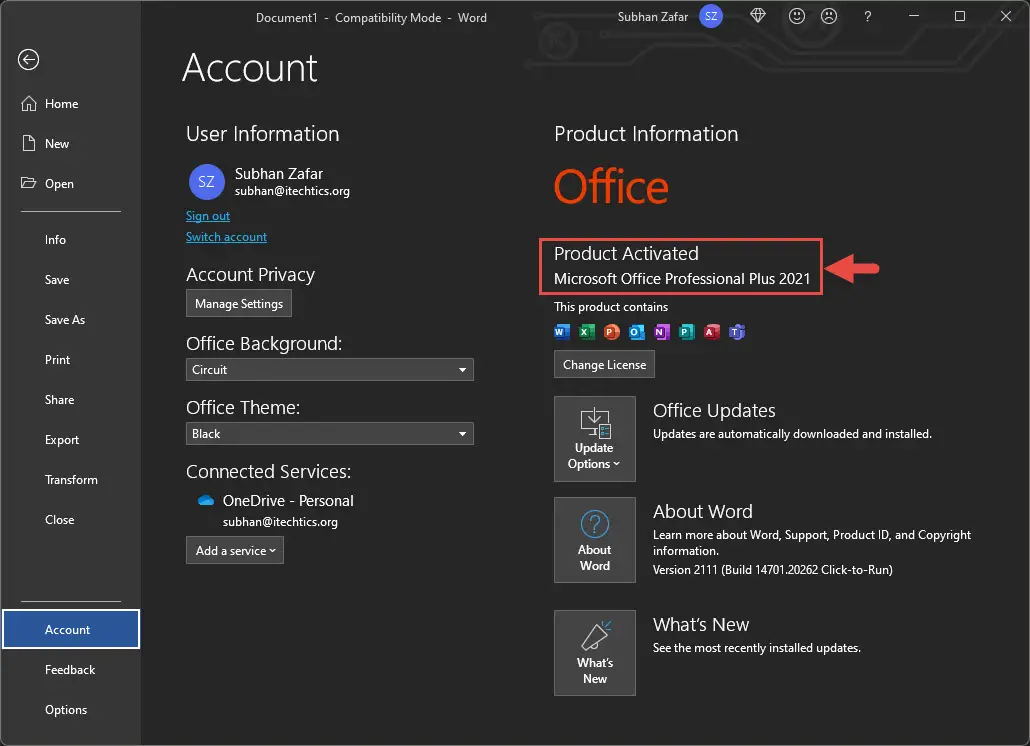Click the Outlook app icon under product contains
This screenshot has height=746, width=1030.
[x=637, y=332]
